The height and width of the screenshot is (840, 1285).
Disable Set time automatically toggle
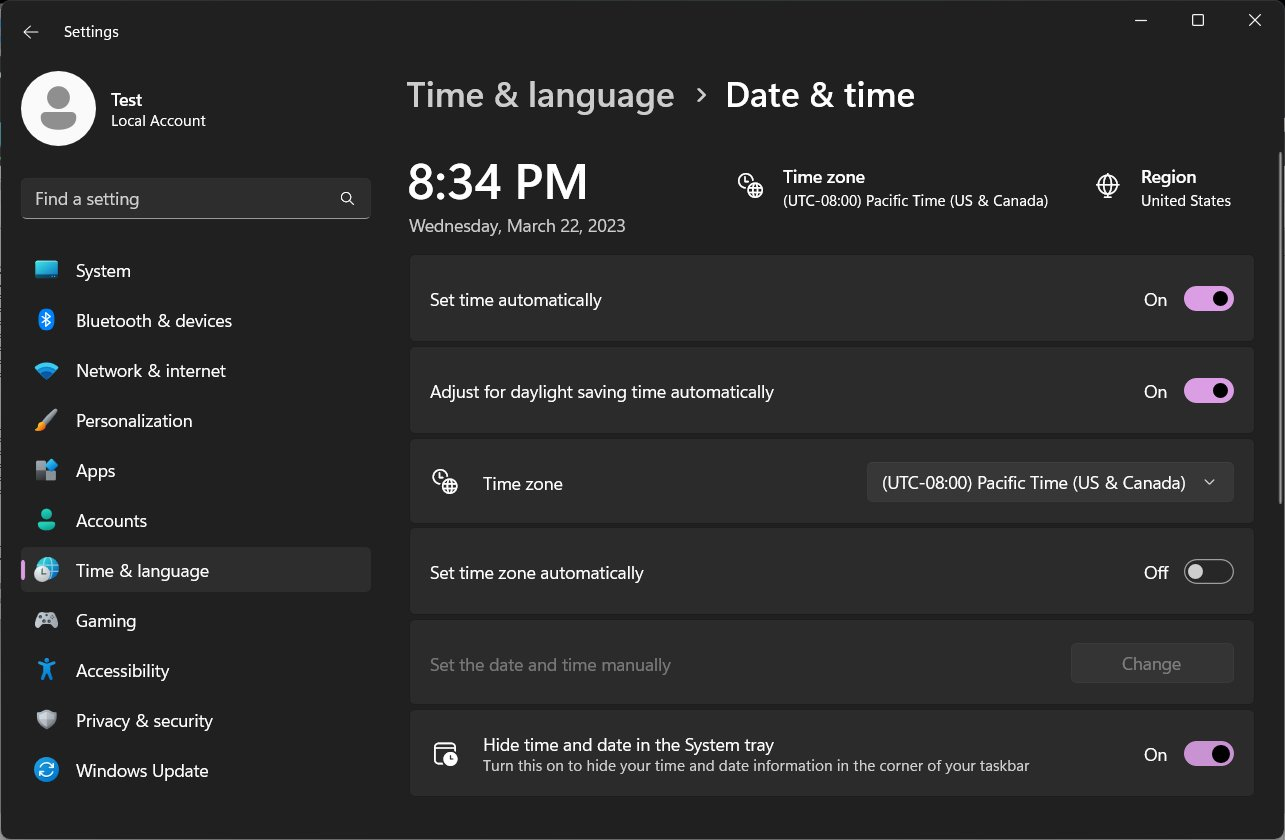(x=1208, y=299)
